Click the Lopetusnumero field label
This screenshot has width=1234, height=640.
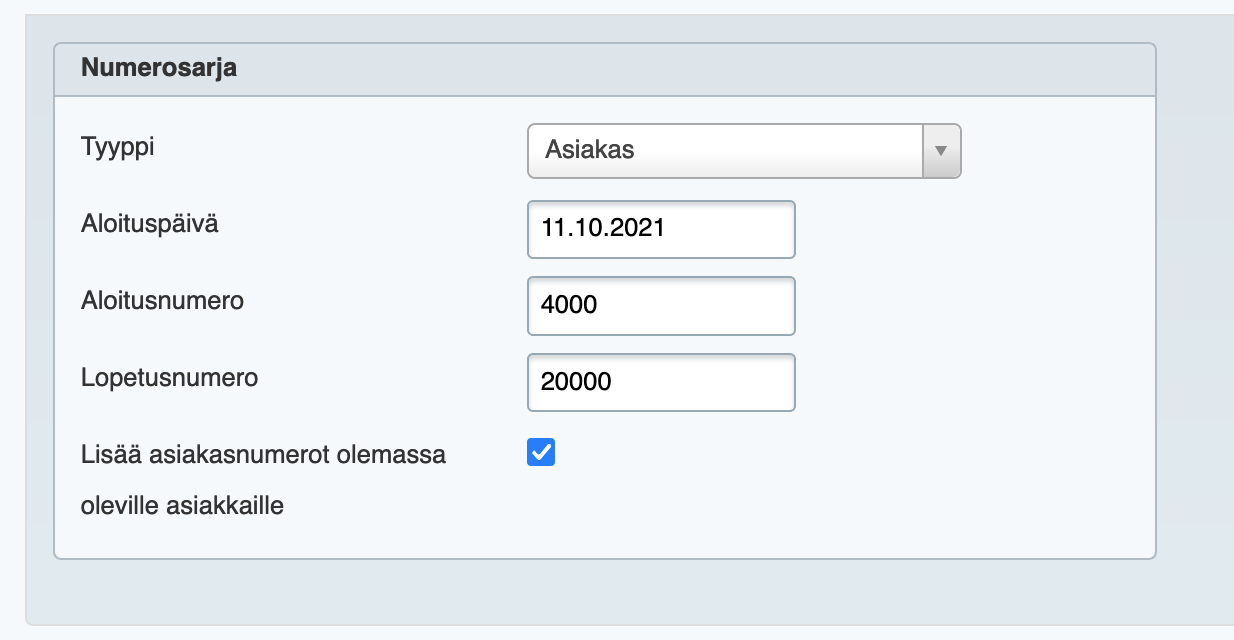point(170,378)
